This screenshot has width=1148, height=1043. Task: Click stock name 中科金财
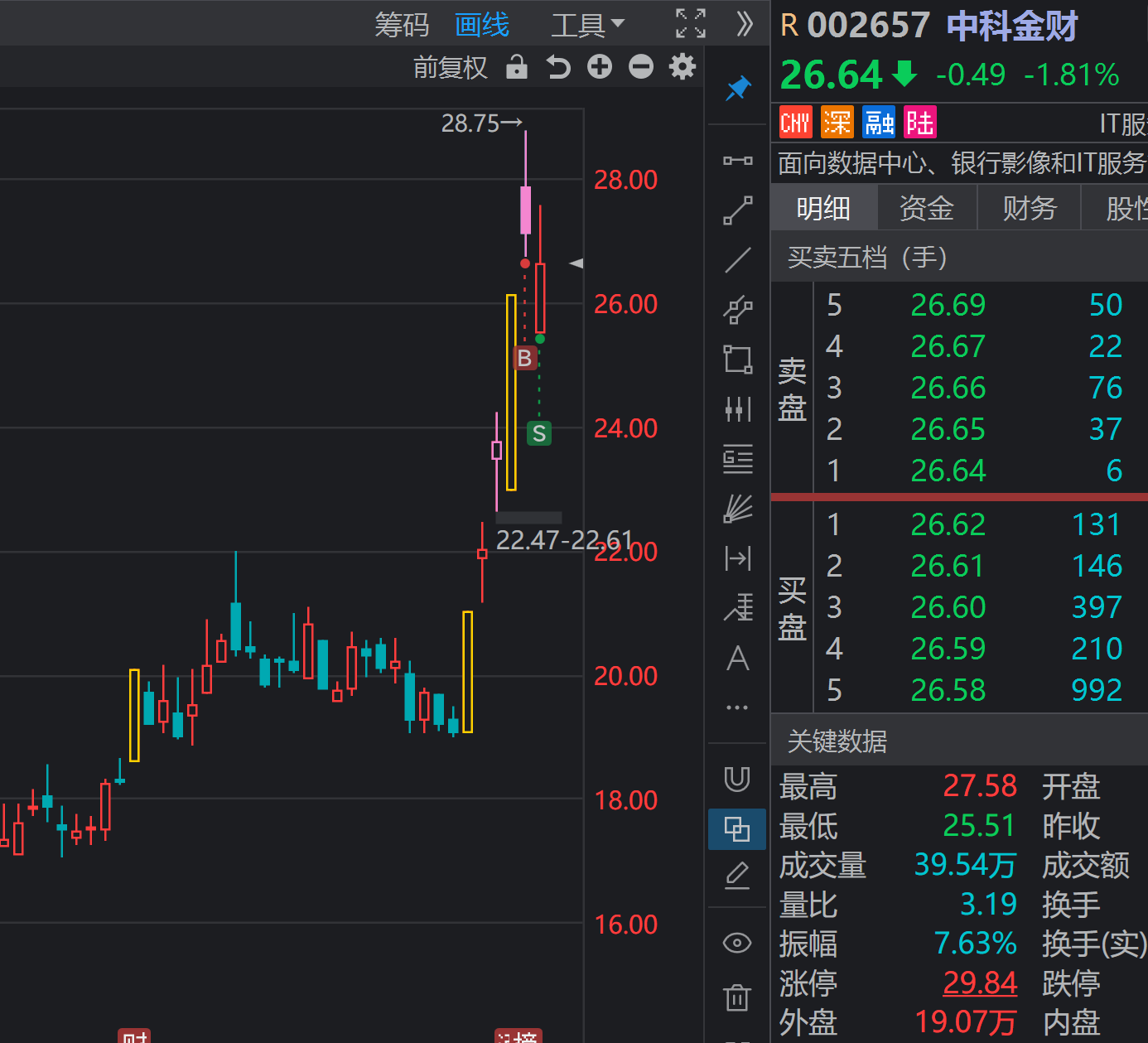(x=1012, y=26)
